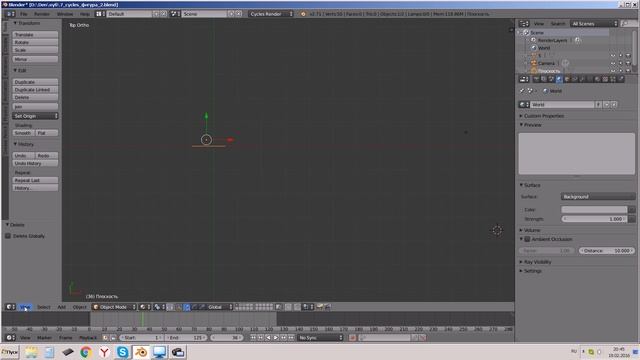
Task: Open the Render menu
Action: click(x=42, y=14)
